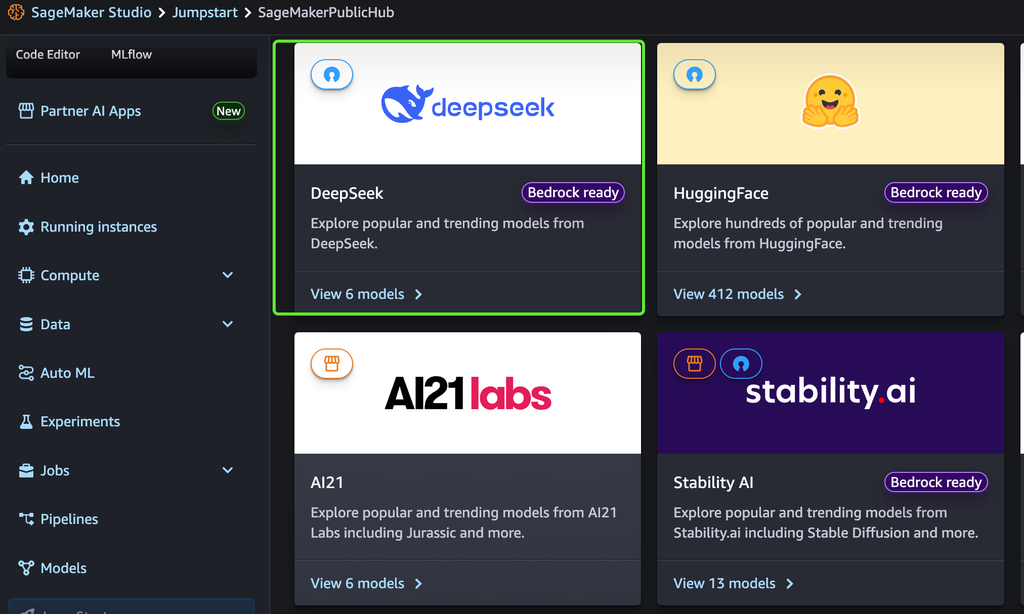Viewport: 1024px width, 614px height.
Task: Click the Partner AI Apps store icon
Action: [26, 111]
